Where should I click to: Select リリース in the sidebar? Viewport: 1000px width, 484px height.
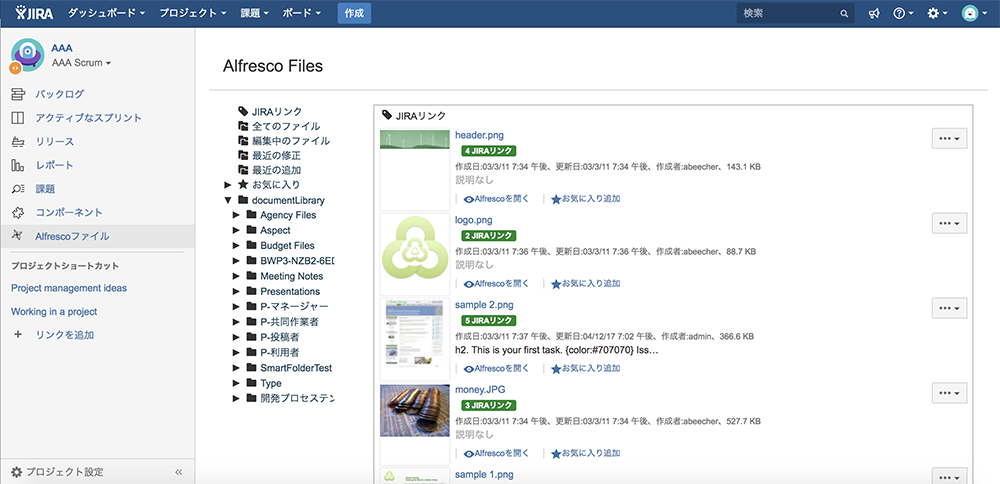(55, 142)
